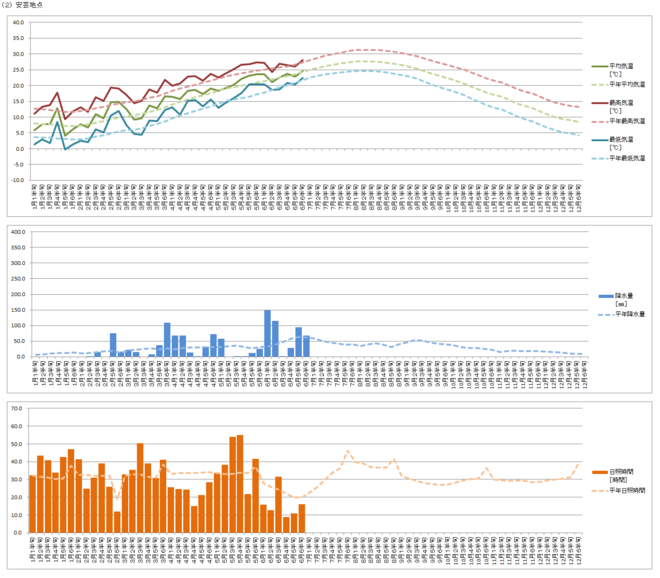Click the 安芸地点 chart heading text
660x578 pixels.
tap(29, 5)
